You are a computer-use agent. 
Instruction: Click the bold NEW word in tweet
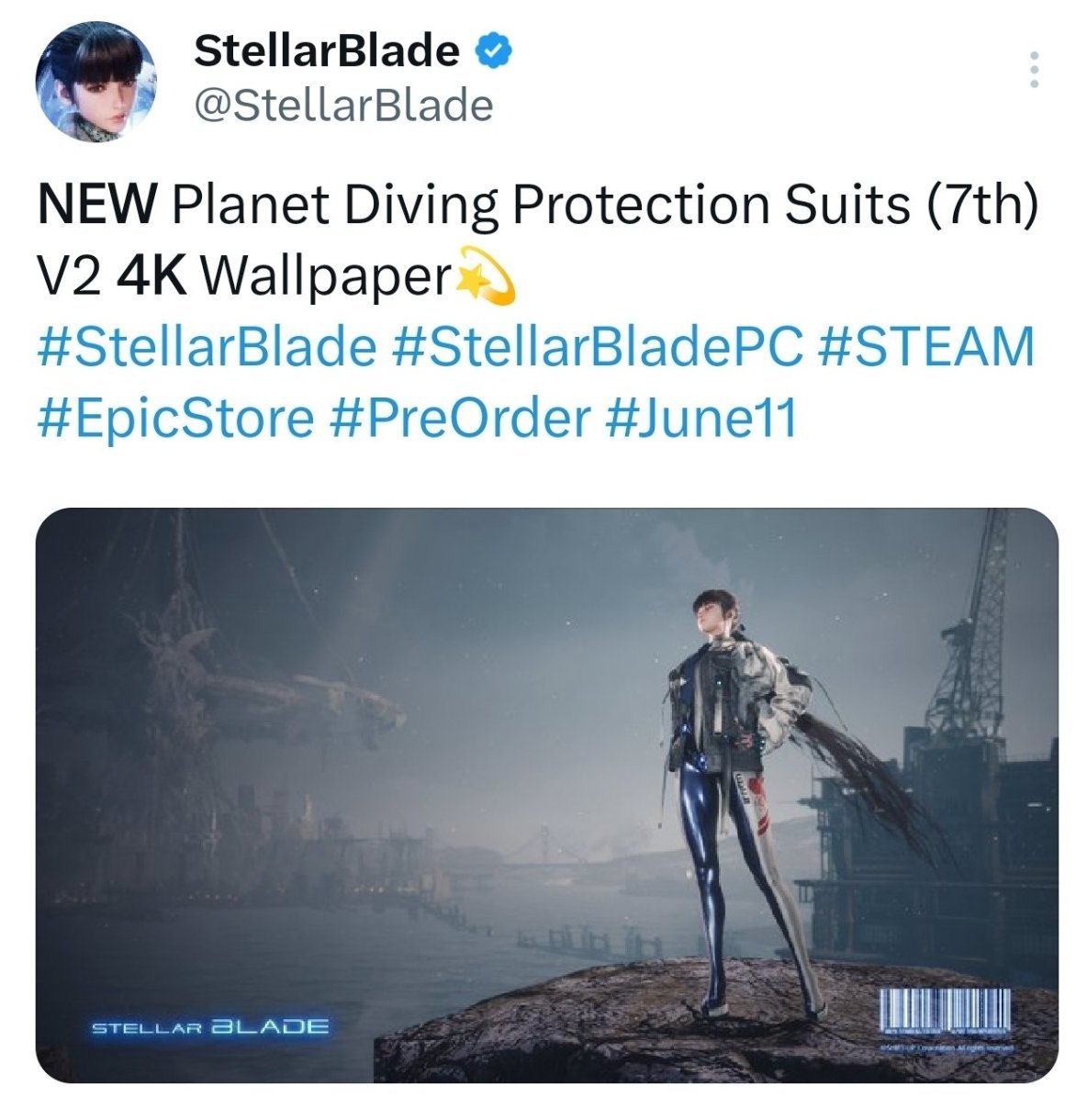97,204
